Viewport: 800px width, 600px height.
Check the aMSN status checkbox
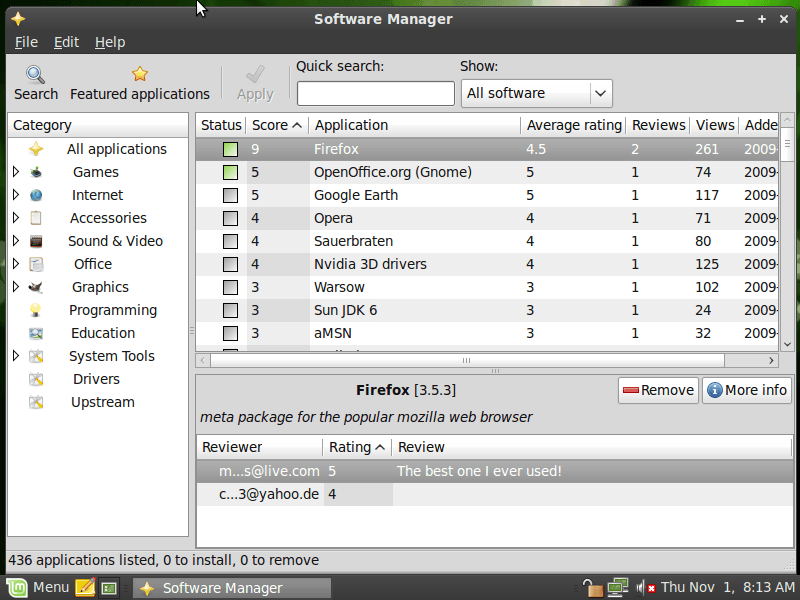coord(230,333)
